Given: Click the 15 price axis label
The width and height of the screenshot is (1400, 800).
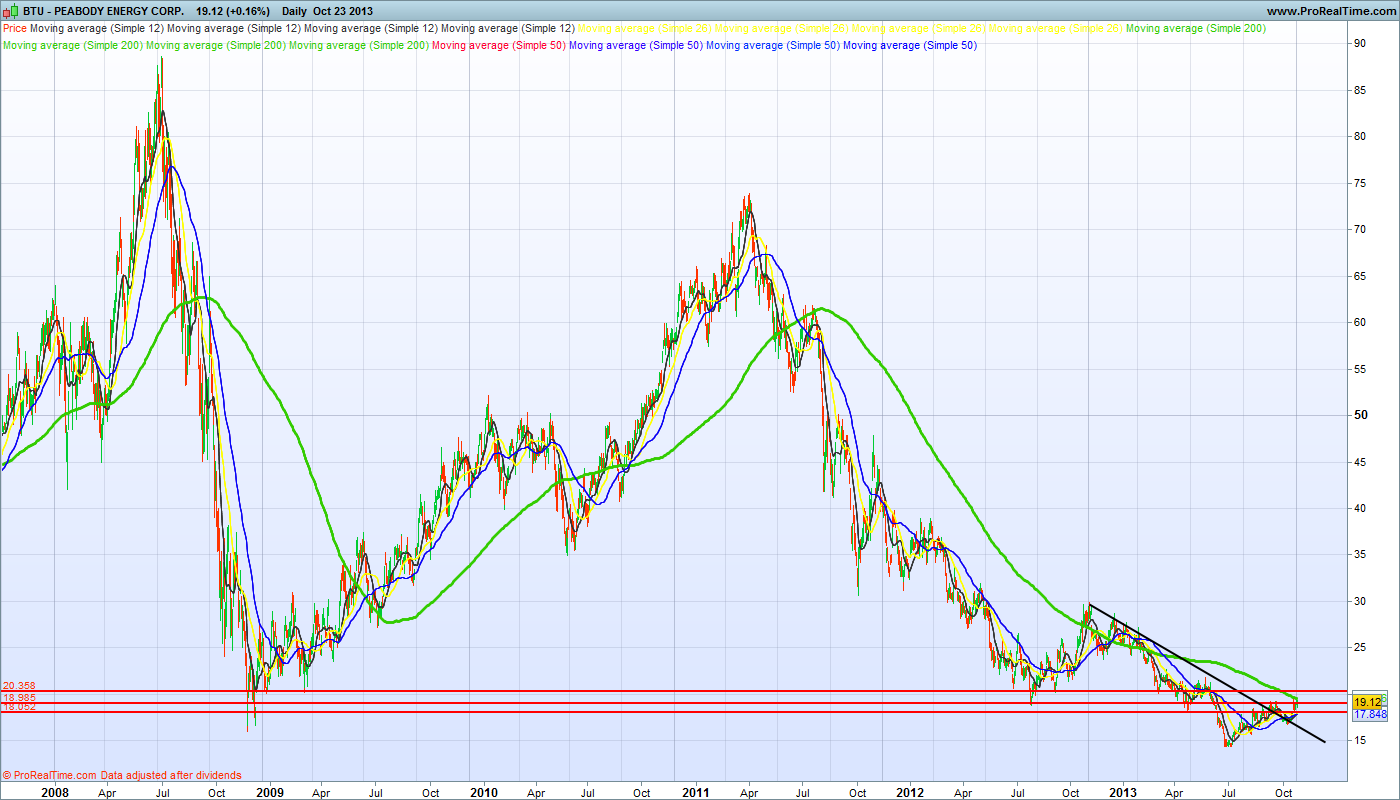Looking at the screenshot, I should [1360, 741].
